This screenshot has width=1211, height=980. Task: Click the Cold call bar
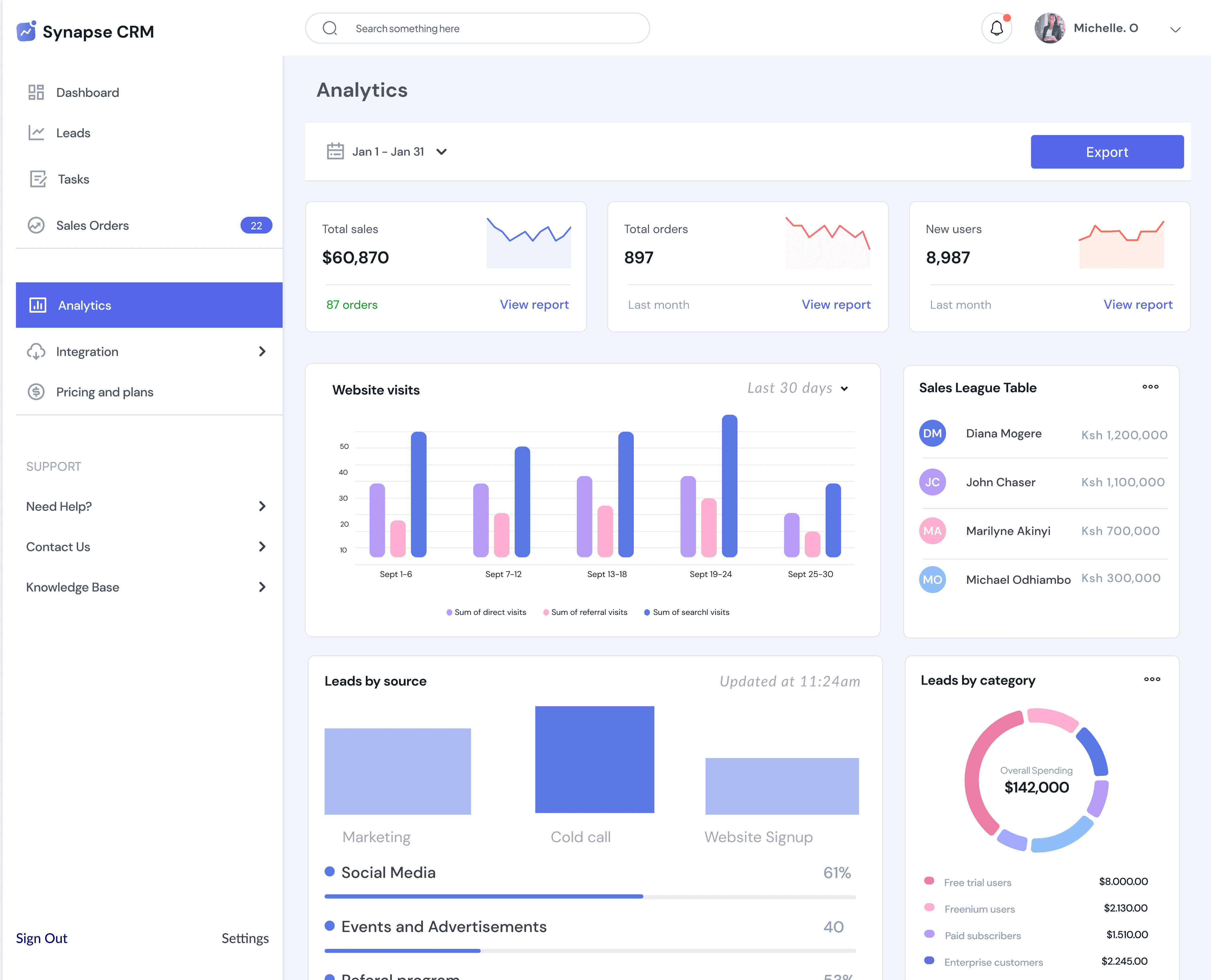(x=595, y=759)
